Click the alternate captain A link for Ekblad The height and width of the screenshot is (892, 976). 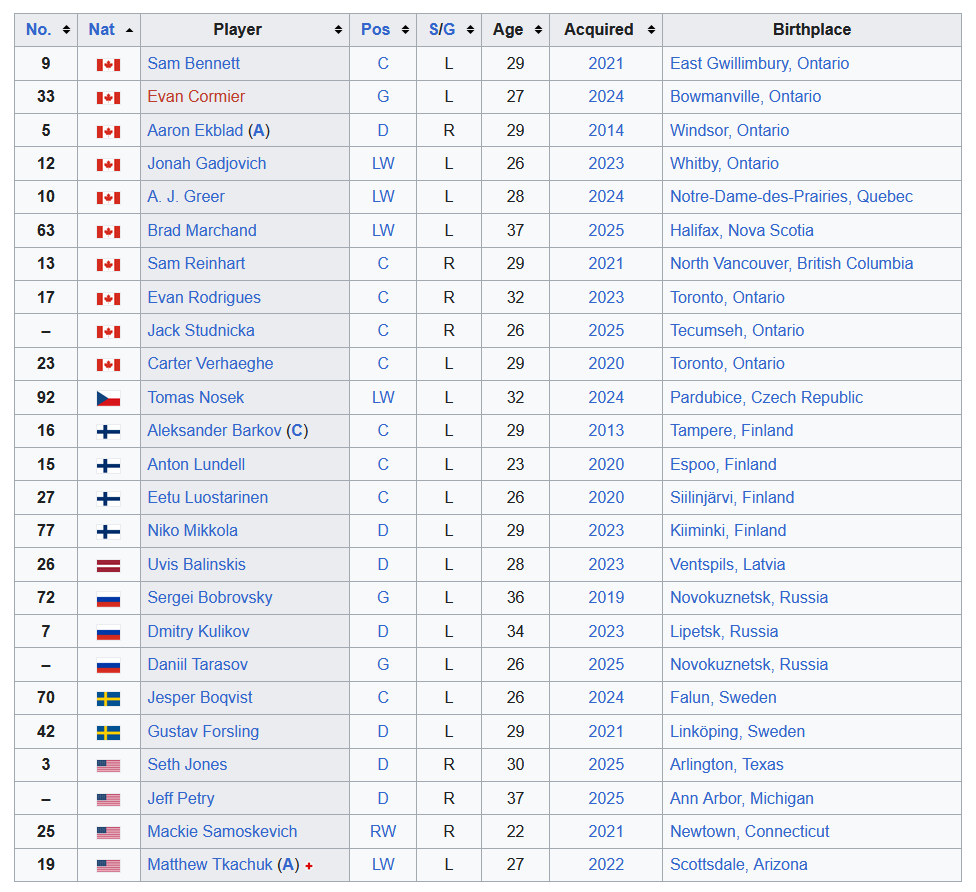pyautogui.click(x=258, y=130)
